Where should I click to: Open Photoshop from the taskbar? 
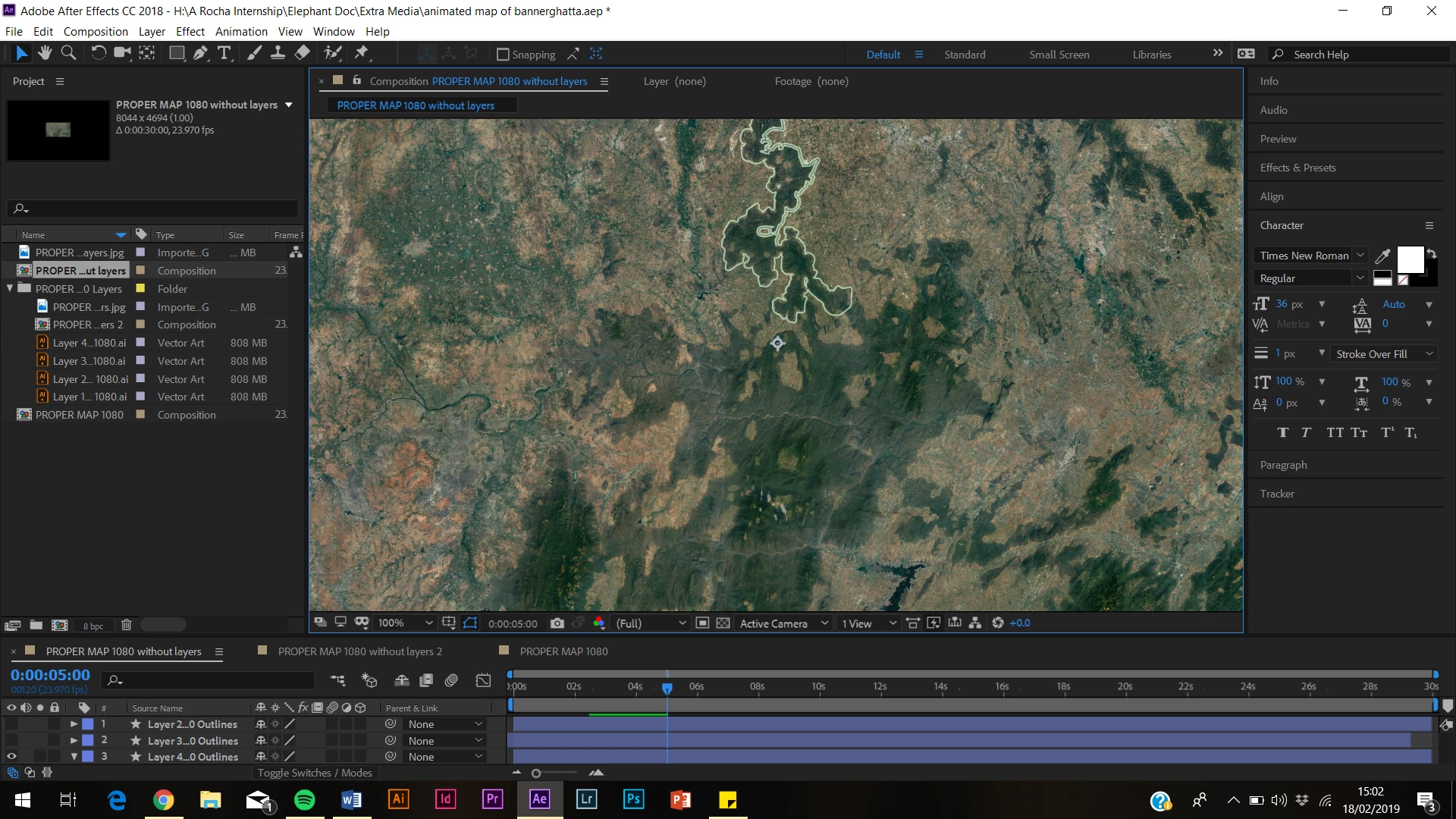(x=633, y=799)
